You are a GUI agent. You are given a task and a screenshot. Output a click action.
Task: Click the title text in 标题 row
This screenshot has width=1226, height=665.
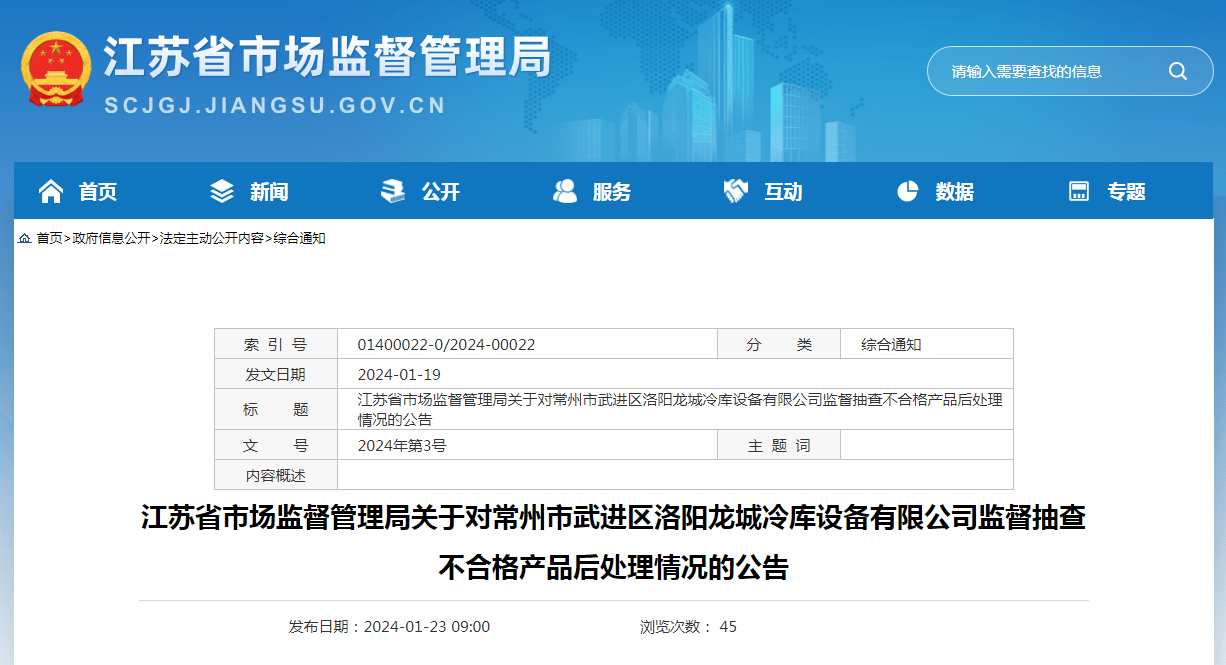(x=680, y=409)
